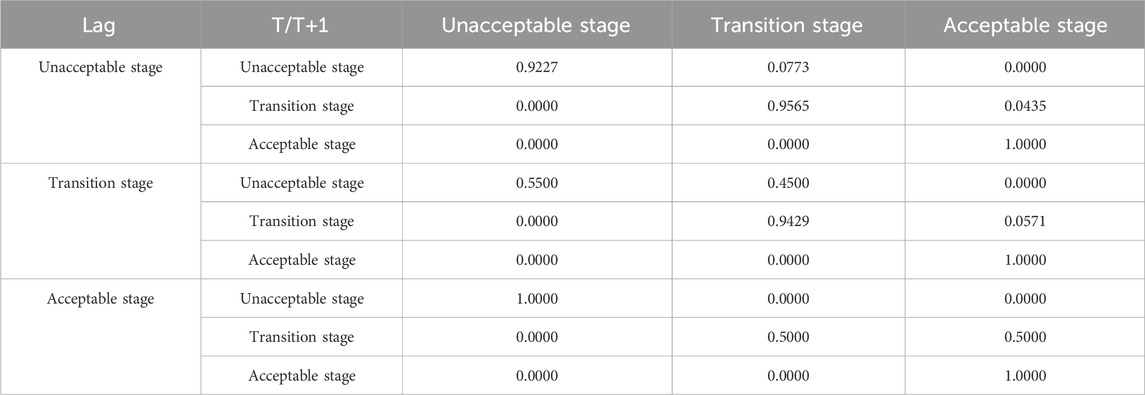Select the last row's 1.0000 value
This screenshot has height=395, width=1145.
(1025, 376)
